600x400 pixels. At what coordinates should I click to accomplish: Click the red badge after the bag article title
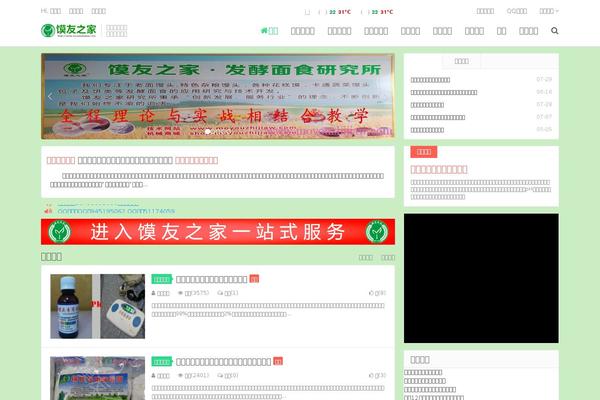[x=278, y=361]
